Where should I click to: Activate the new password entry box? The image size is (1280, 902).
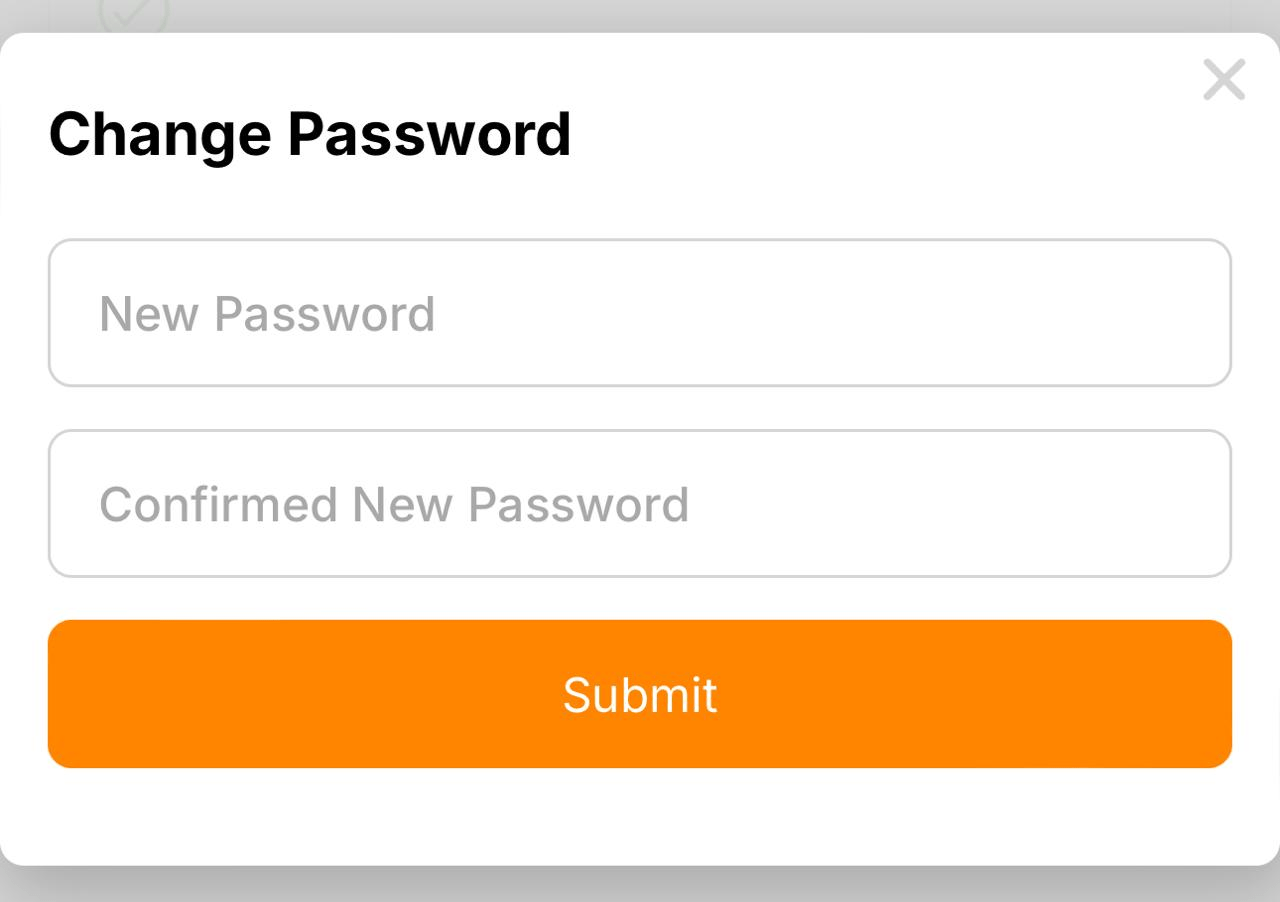tap(640, 313)
